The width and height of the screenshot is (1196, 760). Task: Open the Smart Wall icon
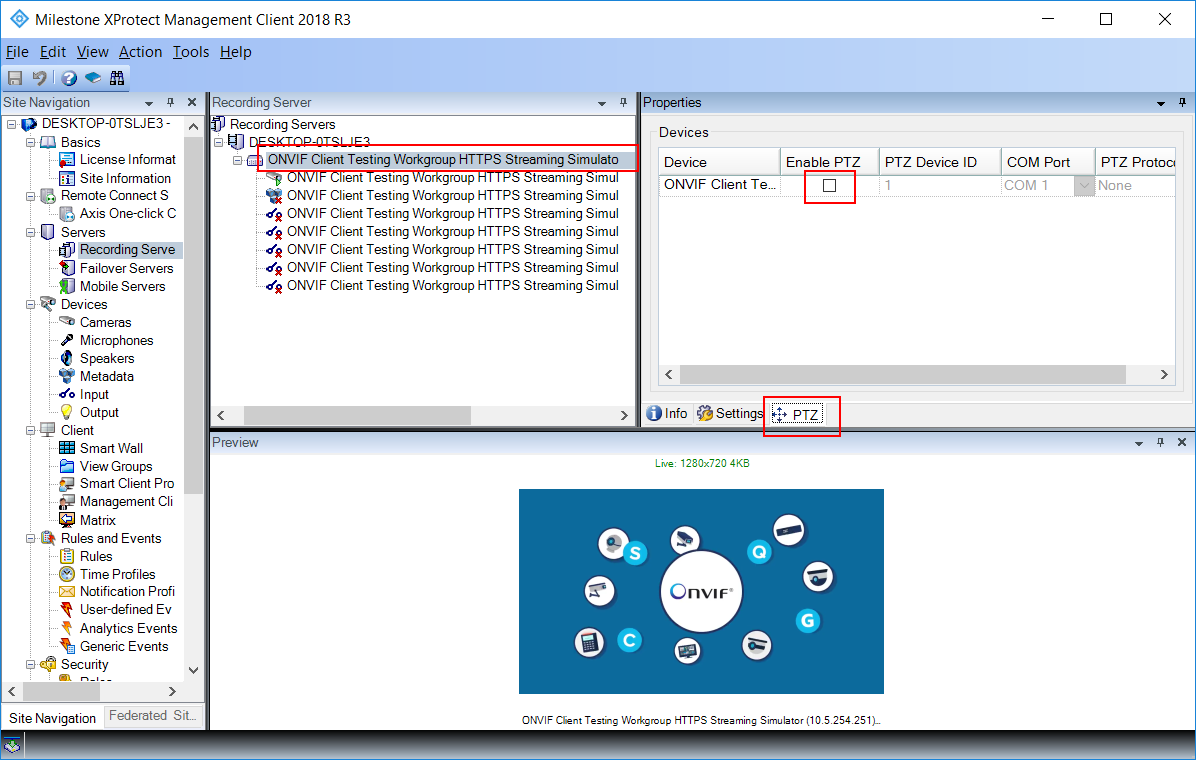67,447
